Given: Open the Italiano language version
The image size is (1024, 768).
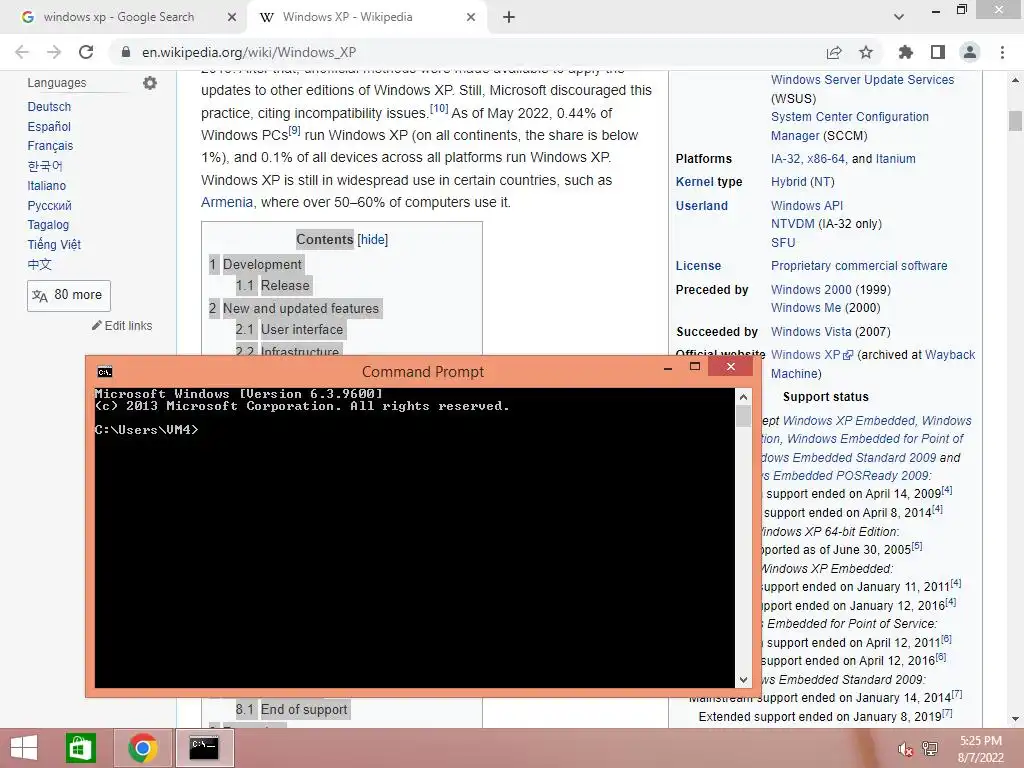Looking at the screenshot, I should coord(46,185).
